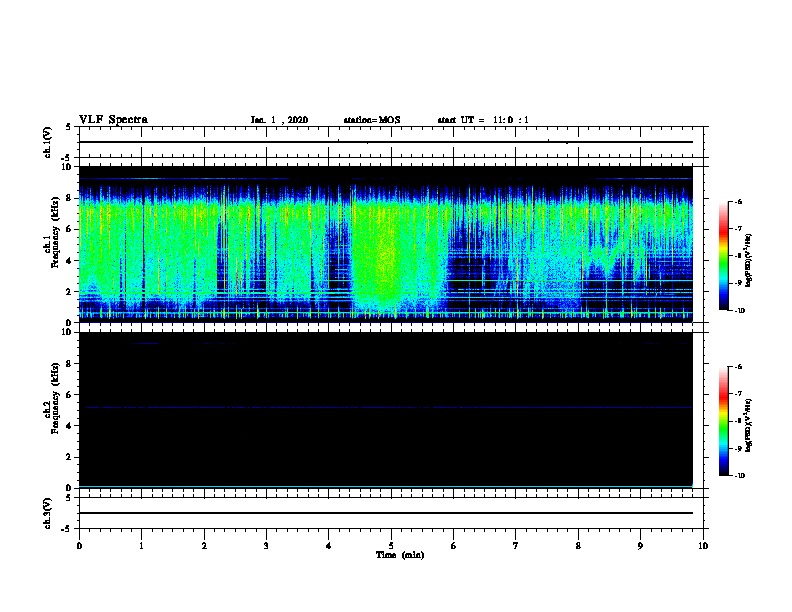Click the ch.3 voltage waveform trace
The image size is (792, 612).
click(386, 513)
